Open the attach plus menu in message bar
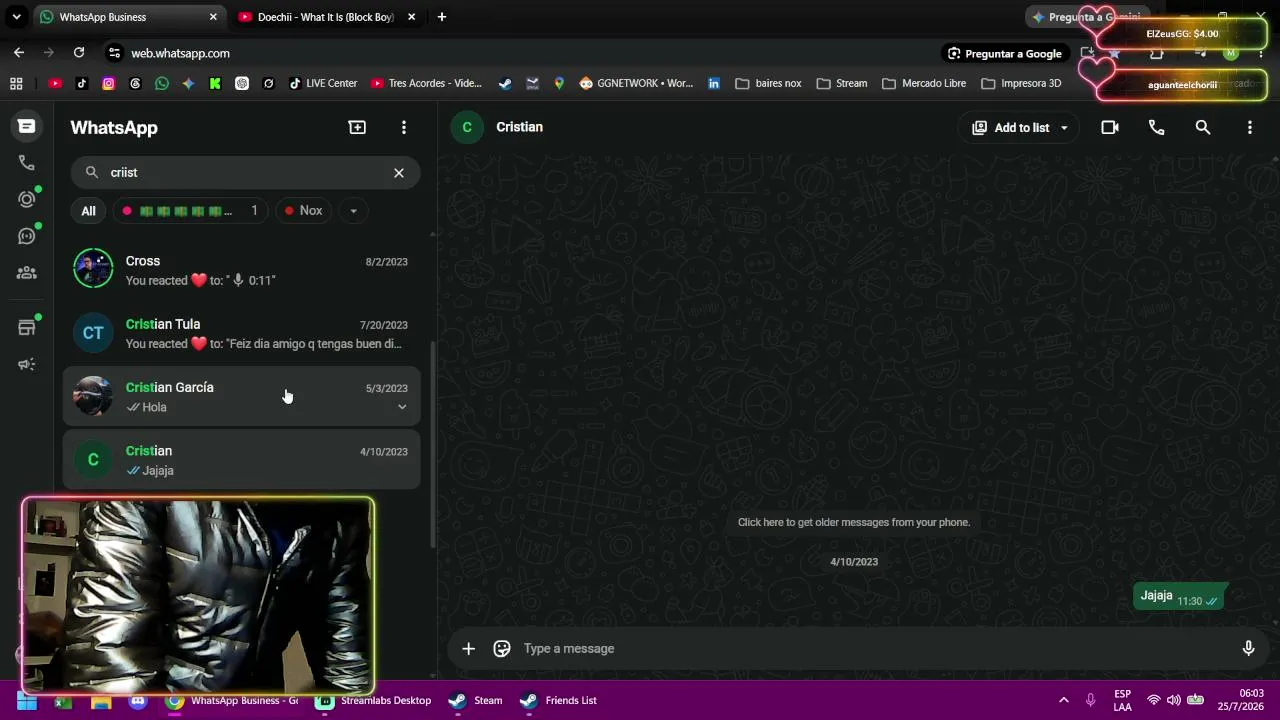 click(468, 649)
